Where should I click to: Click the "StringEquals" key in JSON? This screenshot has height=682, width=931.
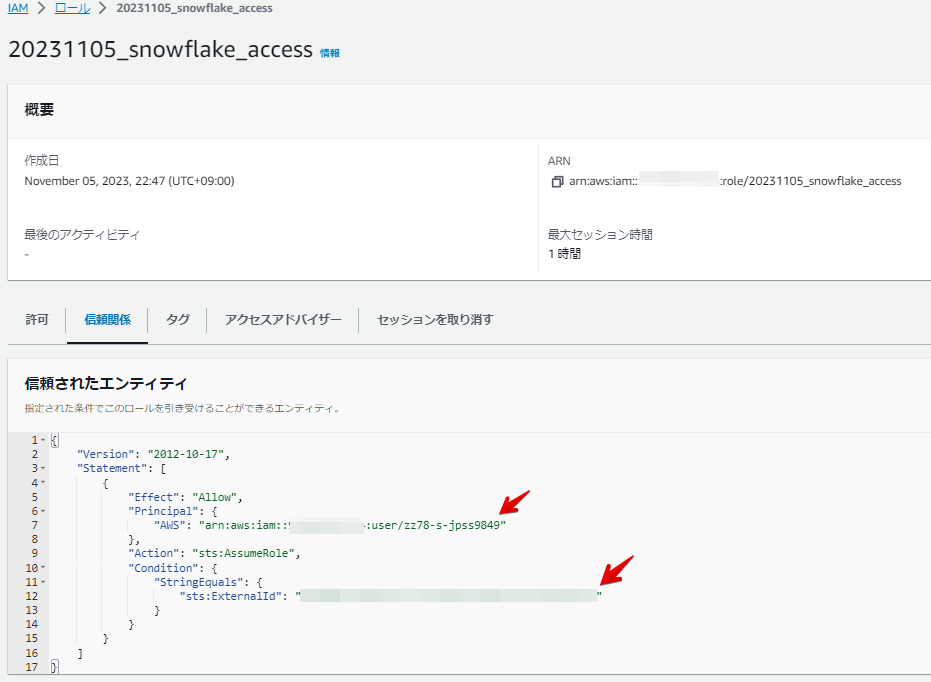tap(199, 582)
